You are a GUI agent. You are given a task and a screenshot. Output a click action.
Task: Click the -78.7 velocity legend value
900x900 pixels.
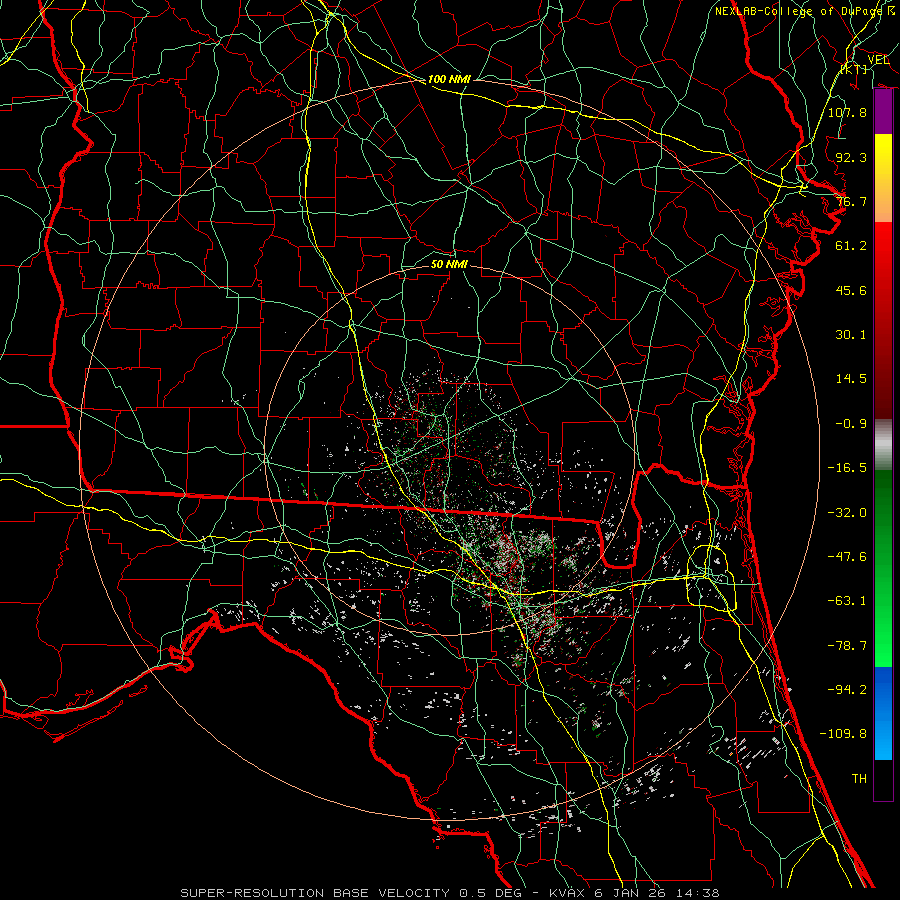[847, 646]
